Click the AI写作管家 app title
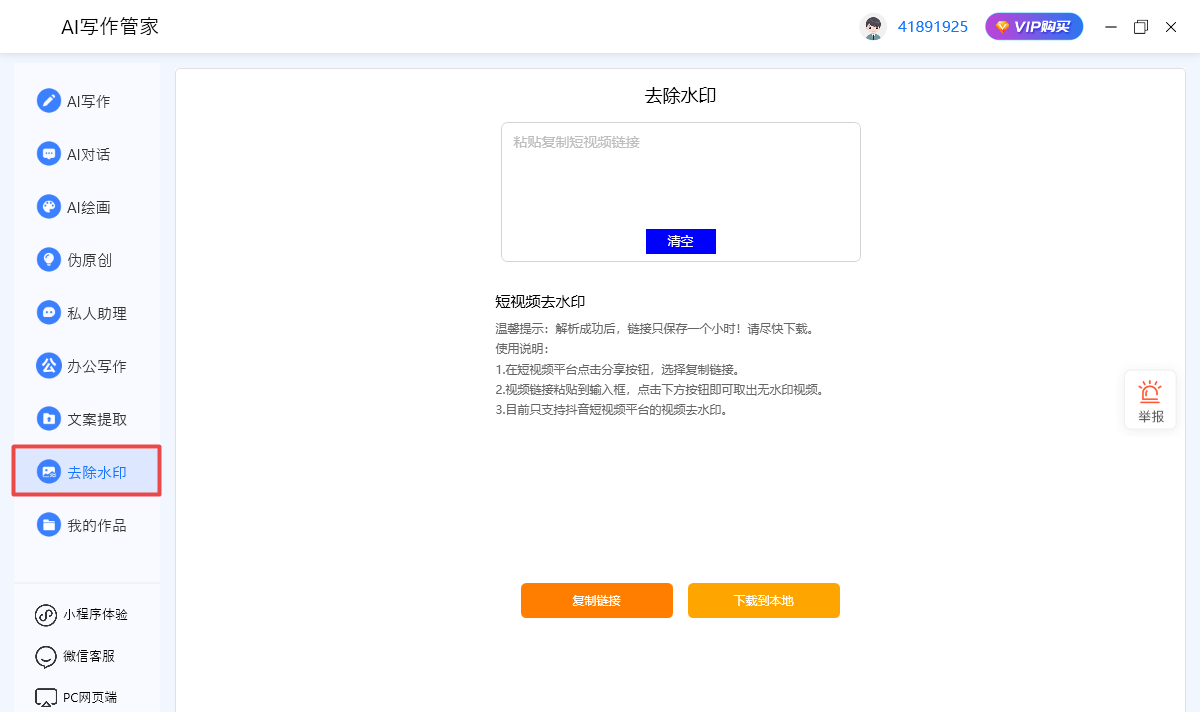Screen dimensions: 1200x712 click(110, 27)
